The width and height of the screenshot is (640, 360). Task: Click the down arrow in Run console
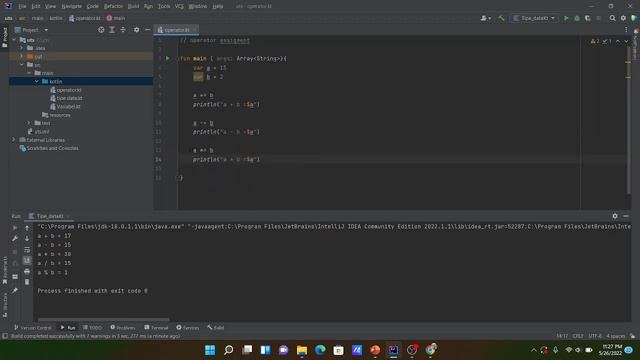click(x=27, y=238)
